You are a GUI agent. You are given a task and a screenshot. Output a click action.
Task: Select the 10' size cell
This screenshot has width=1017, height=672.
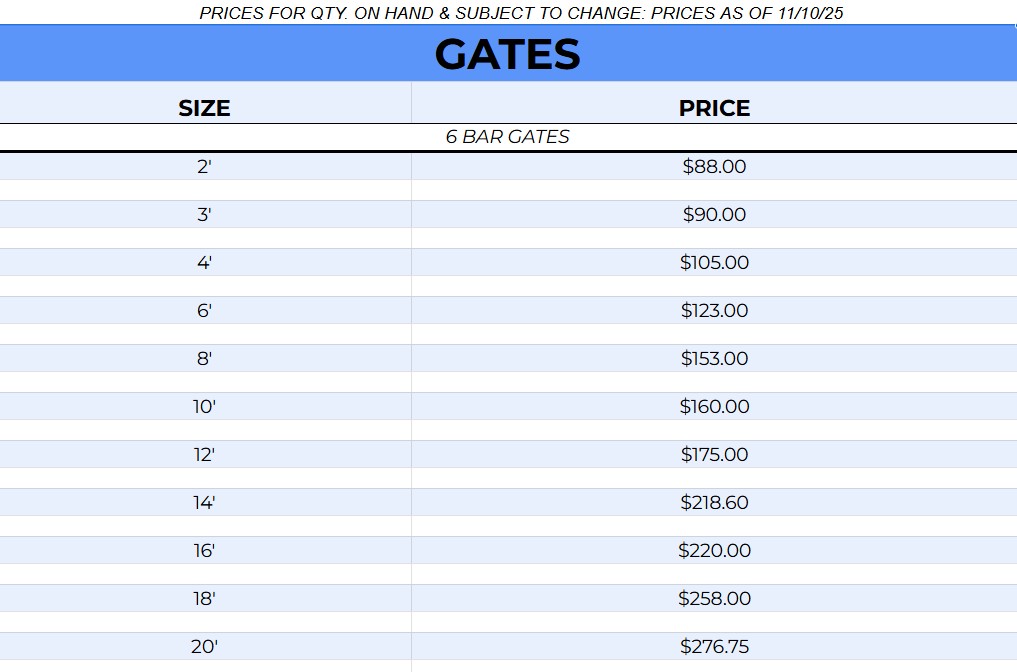click(x=204, y=407)
